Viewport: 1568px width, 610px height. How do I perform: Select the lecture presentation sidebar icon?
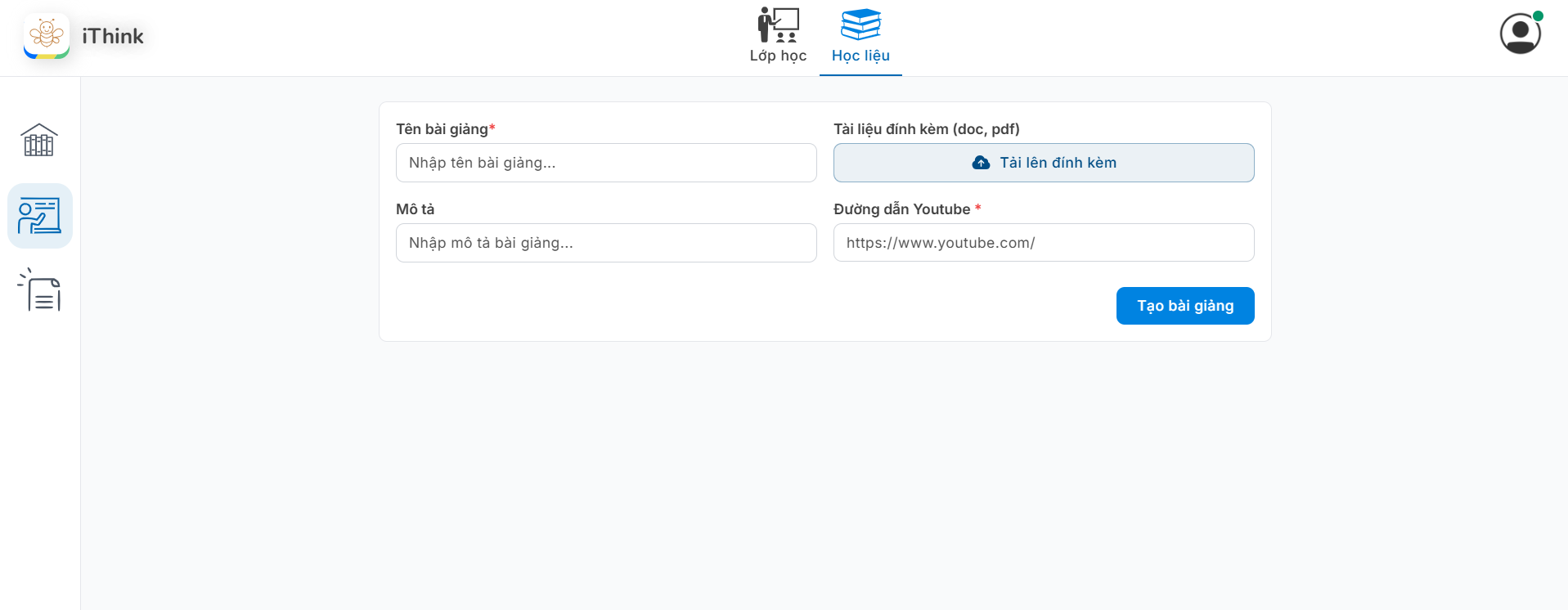(39, 216)
